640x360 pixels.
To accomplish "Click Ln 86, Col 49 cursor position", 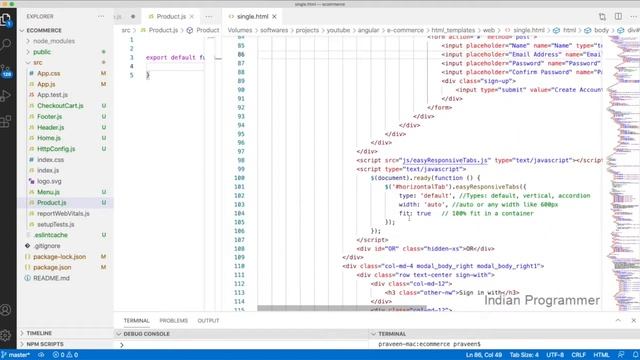I will [x=484, y=355].
